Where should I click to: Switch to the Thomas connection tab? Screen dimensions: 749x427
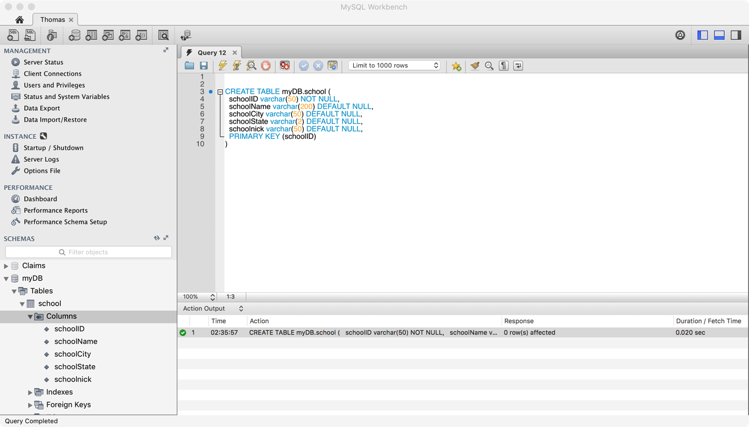(53, 20)
